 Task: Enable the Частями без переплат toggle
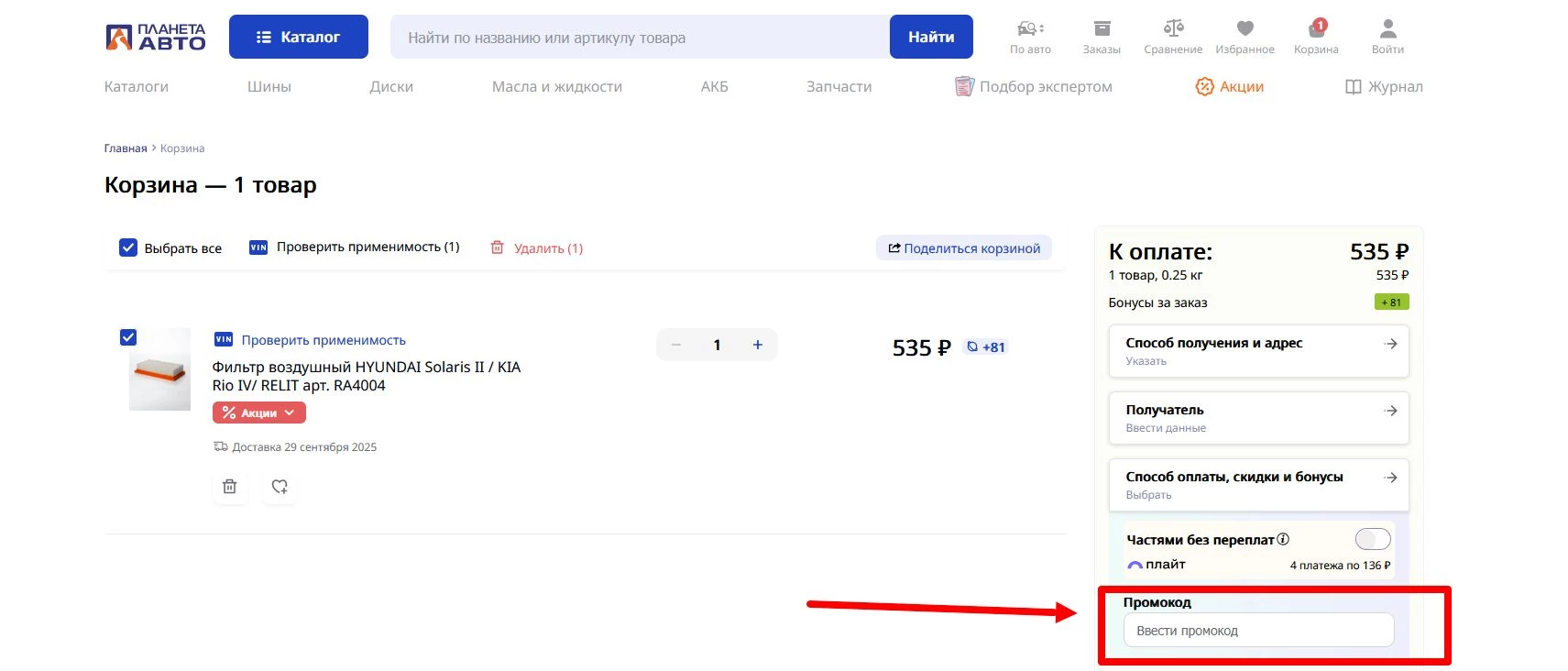coord(1372,539)
